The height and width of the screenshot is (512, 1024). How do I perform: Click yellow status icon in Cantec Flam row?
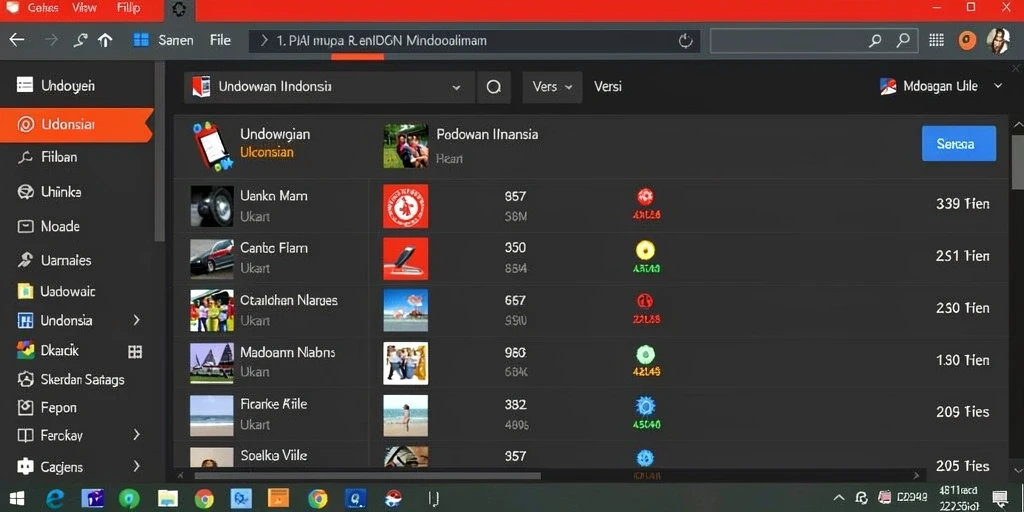645,249
